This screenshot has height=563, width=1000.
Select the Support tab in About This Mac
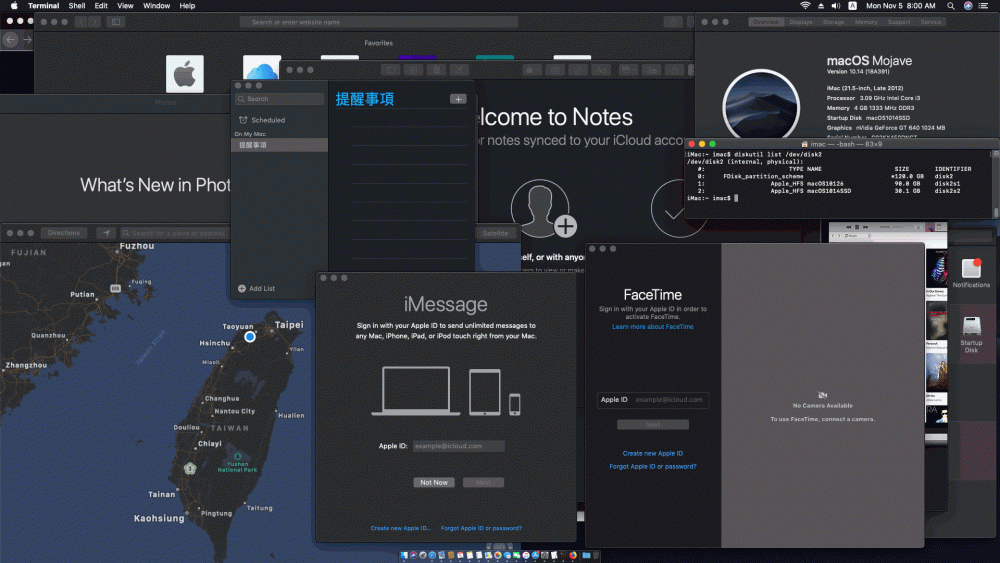coord(899,22)
